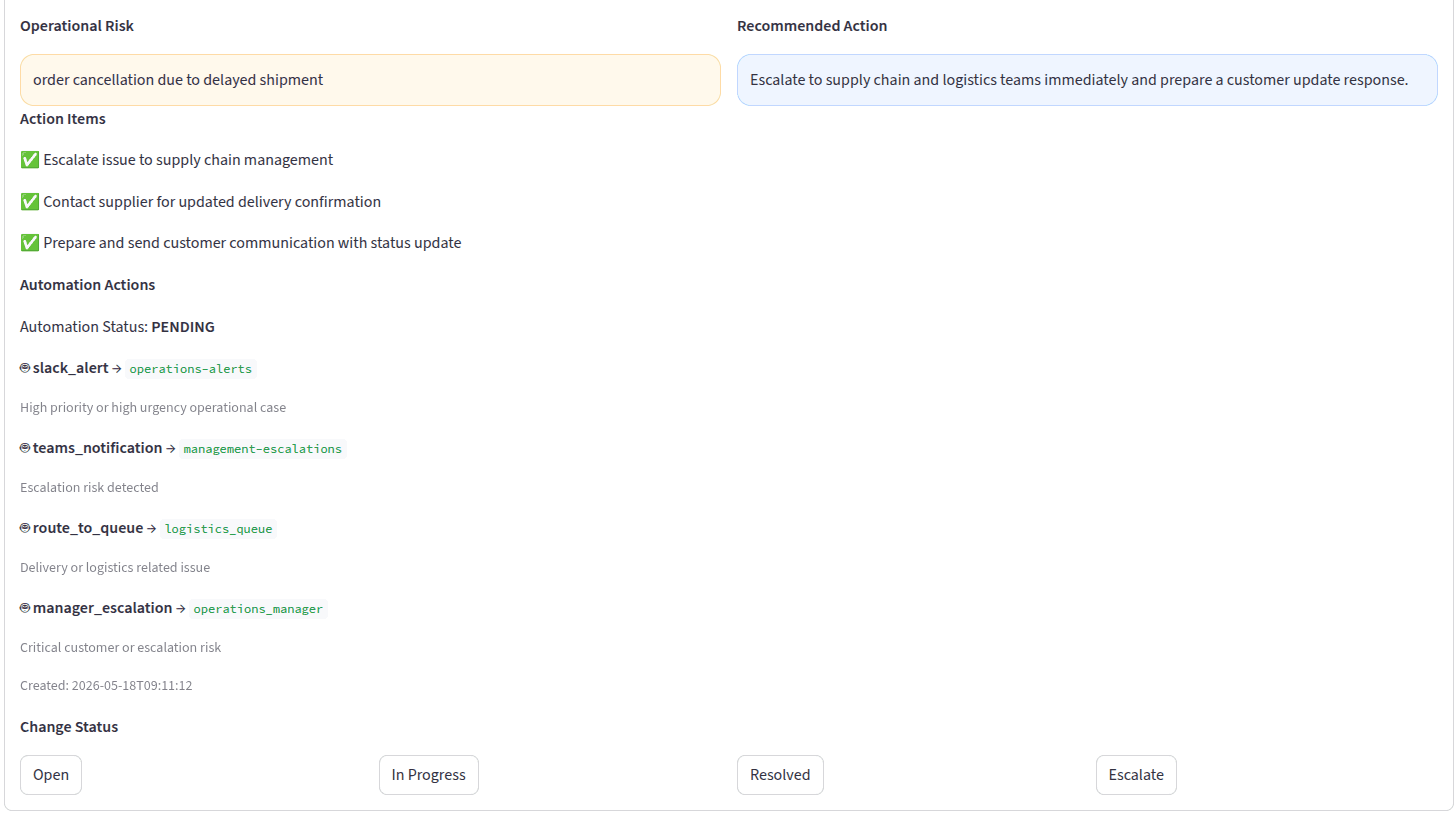Image resolution: width=1456 pixels, height=816 pixels.
Task: Click the status icon next to slack_alert
Action: pyautogui.click(x=25, y=368)
